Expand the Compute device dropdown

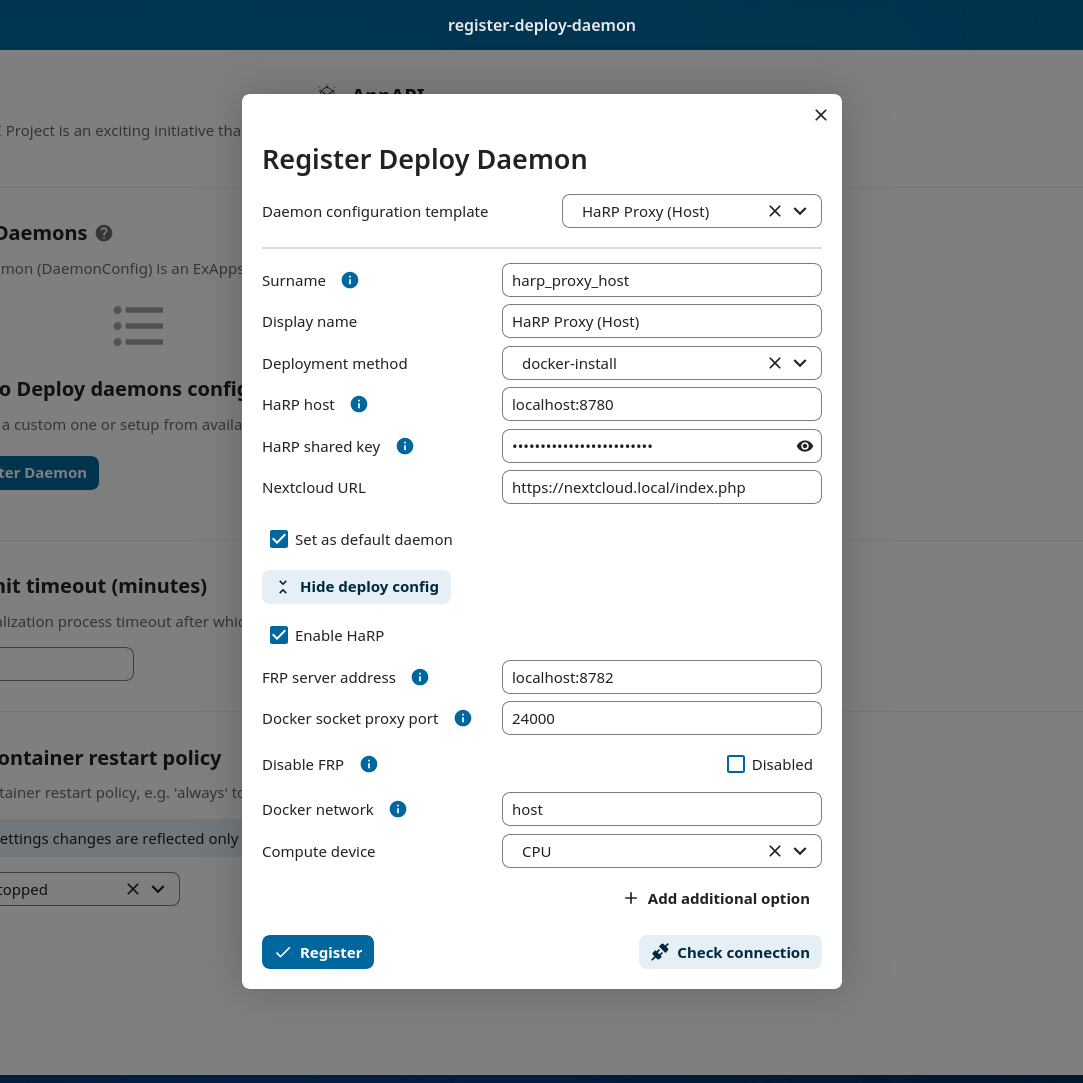800,851
